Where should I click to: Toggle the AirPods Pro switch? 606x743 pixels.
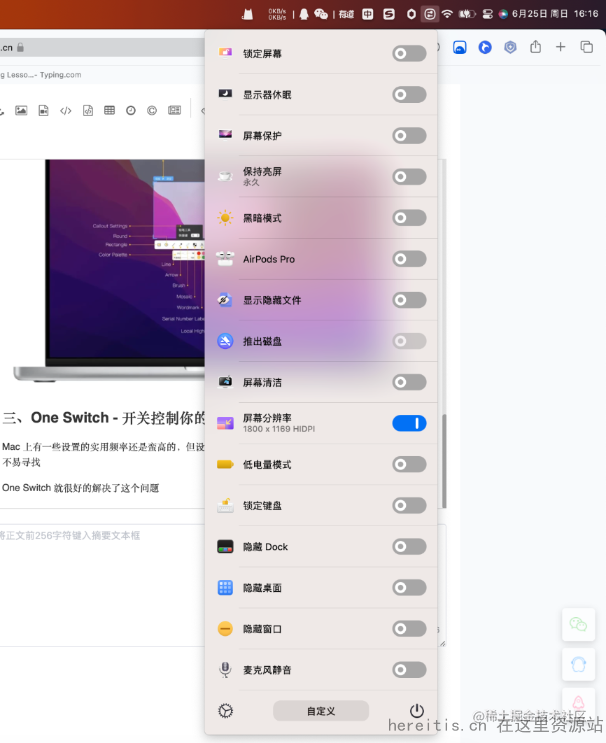(x=409, y=259)
